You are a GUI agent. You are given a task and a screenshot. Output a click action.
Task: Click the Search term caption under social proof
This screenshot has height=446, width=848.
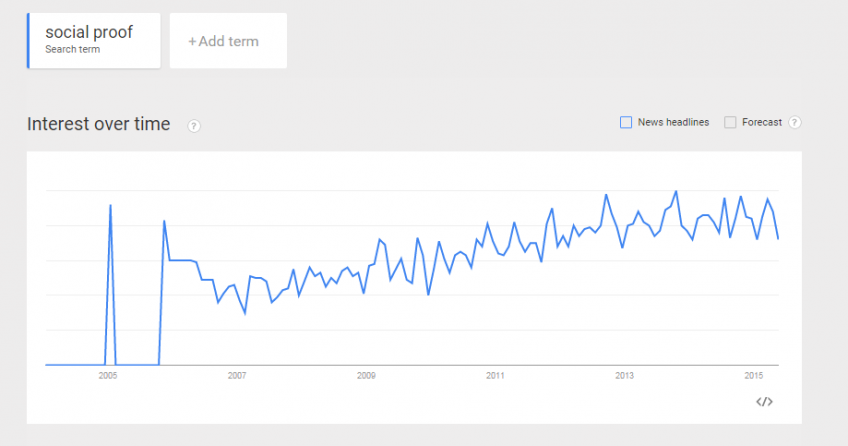pyautogui.click(x=72, y=49)
